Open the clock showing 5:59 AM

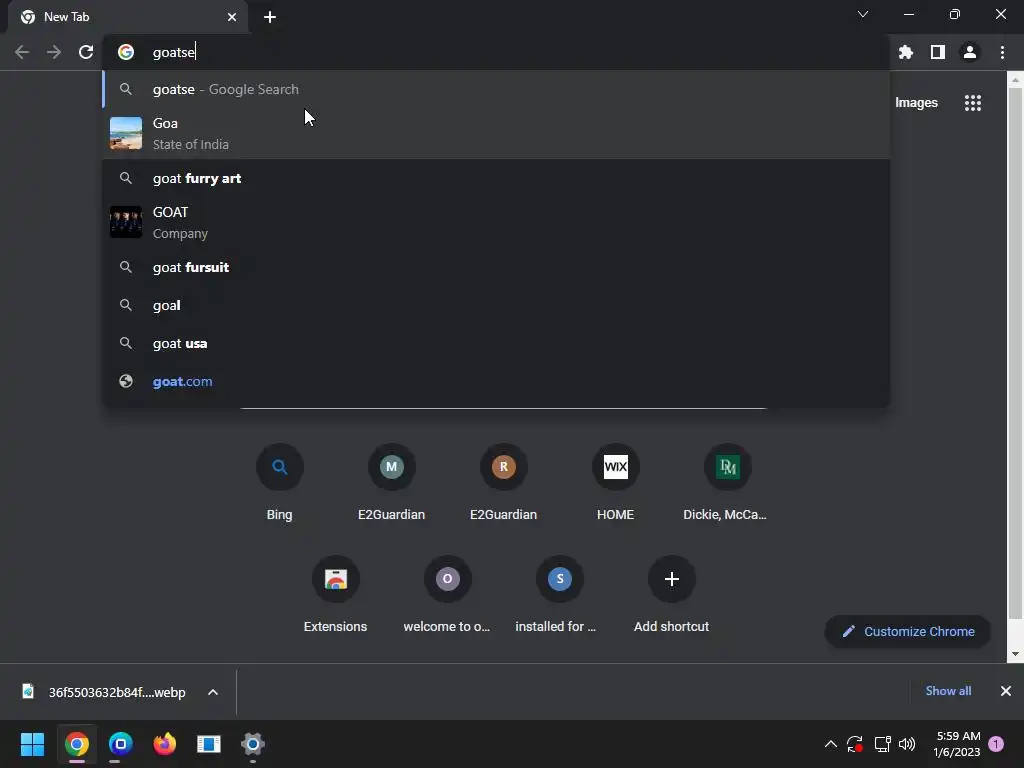[957, 744]
